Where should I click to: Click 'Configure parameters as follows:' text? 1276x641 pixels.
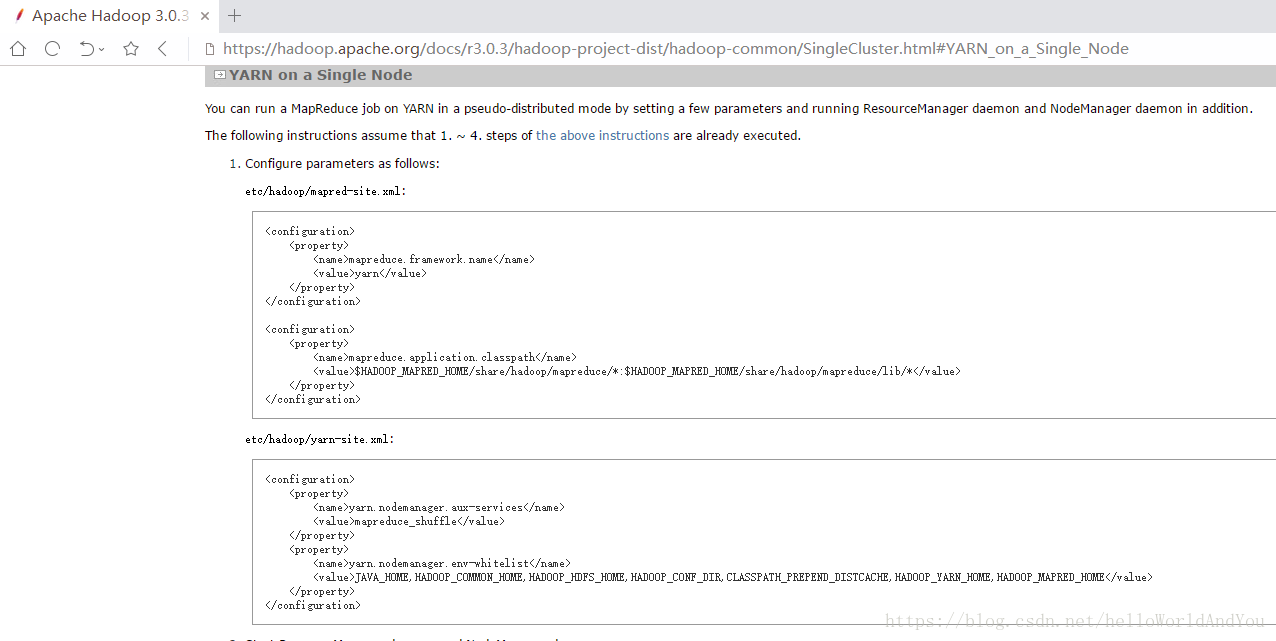point(342,163)
